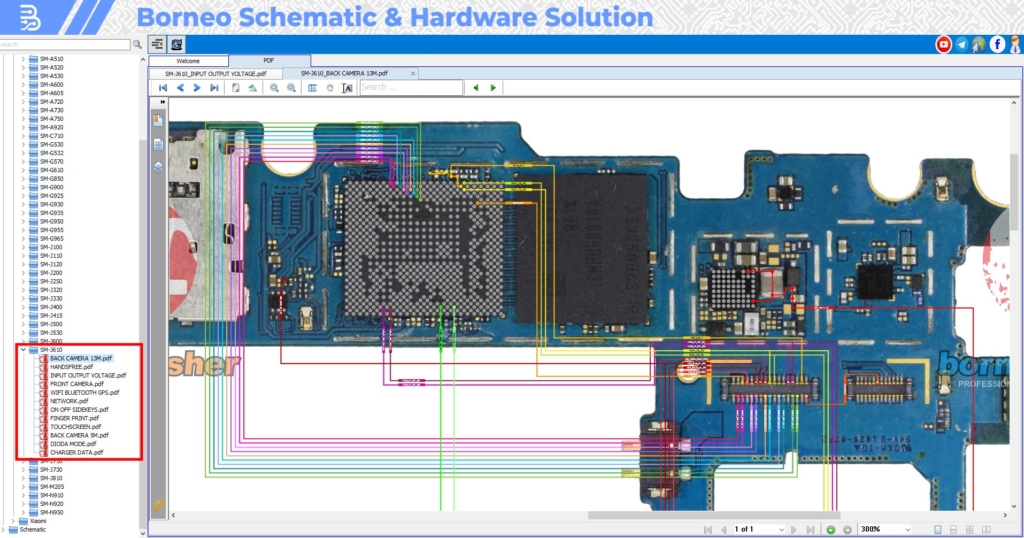Open the YouTube icon in header
The height and width of the screenshot is (538, 1024).
tap(943, 44)
